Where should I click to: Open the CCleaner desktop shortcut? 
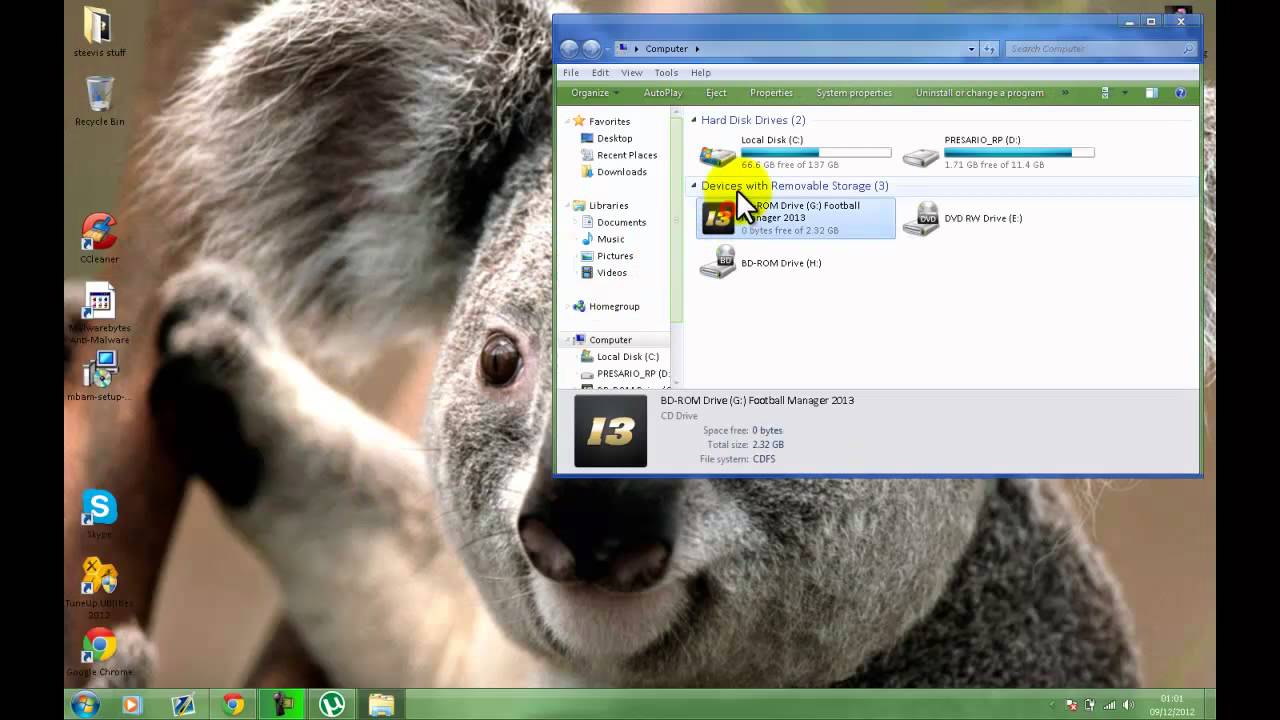pos(99,238)
